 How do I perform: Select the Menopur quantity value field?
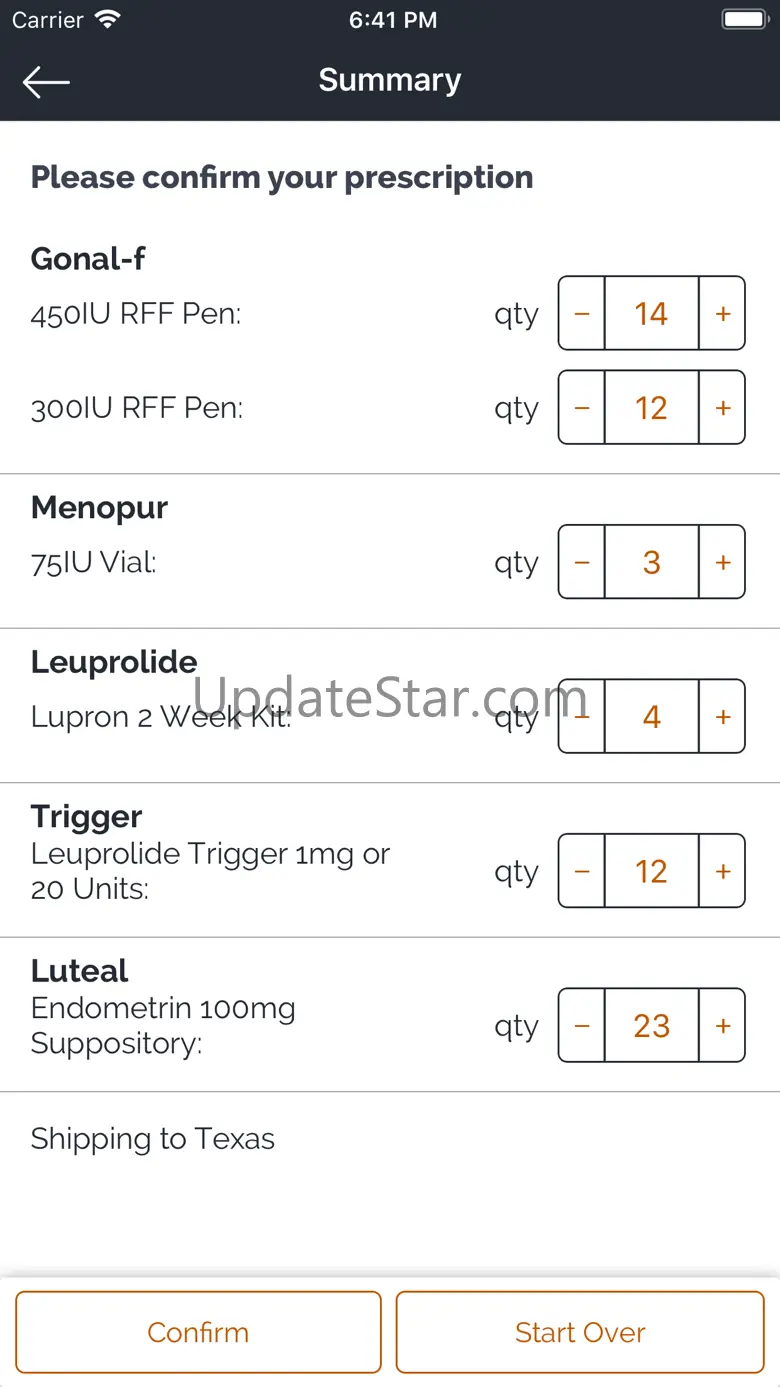click(x=651, y=562)
